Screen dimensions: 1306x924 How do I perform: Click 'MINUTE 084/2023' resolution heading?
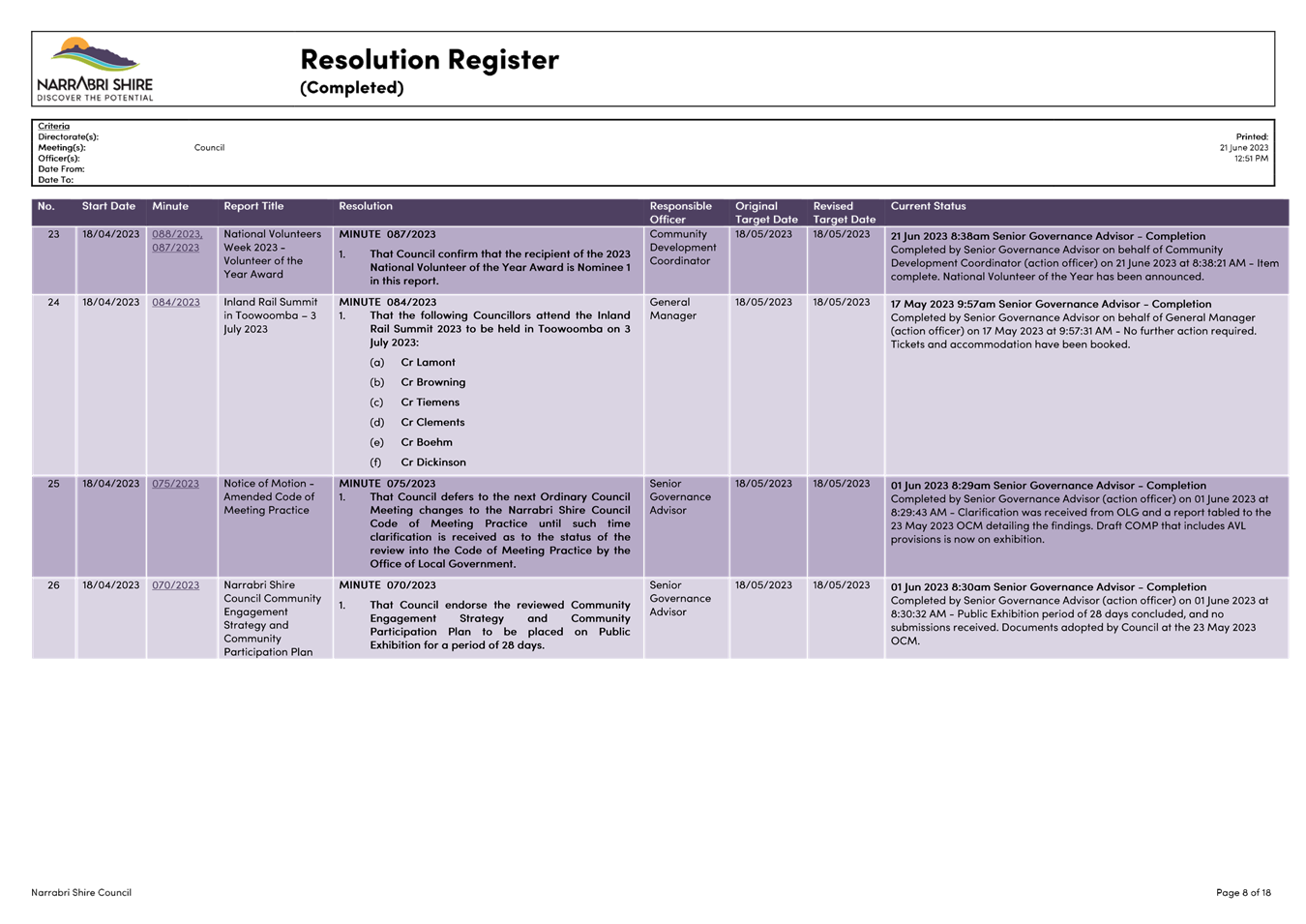click(387, 302)
